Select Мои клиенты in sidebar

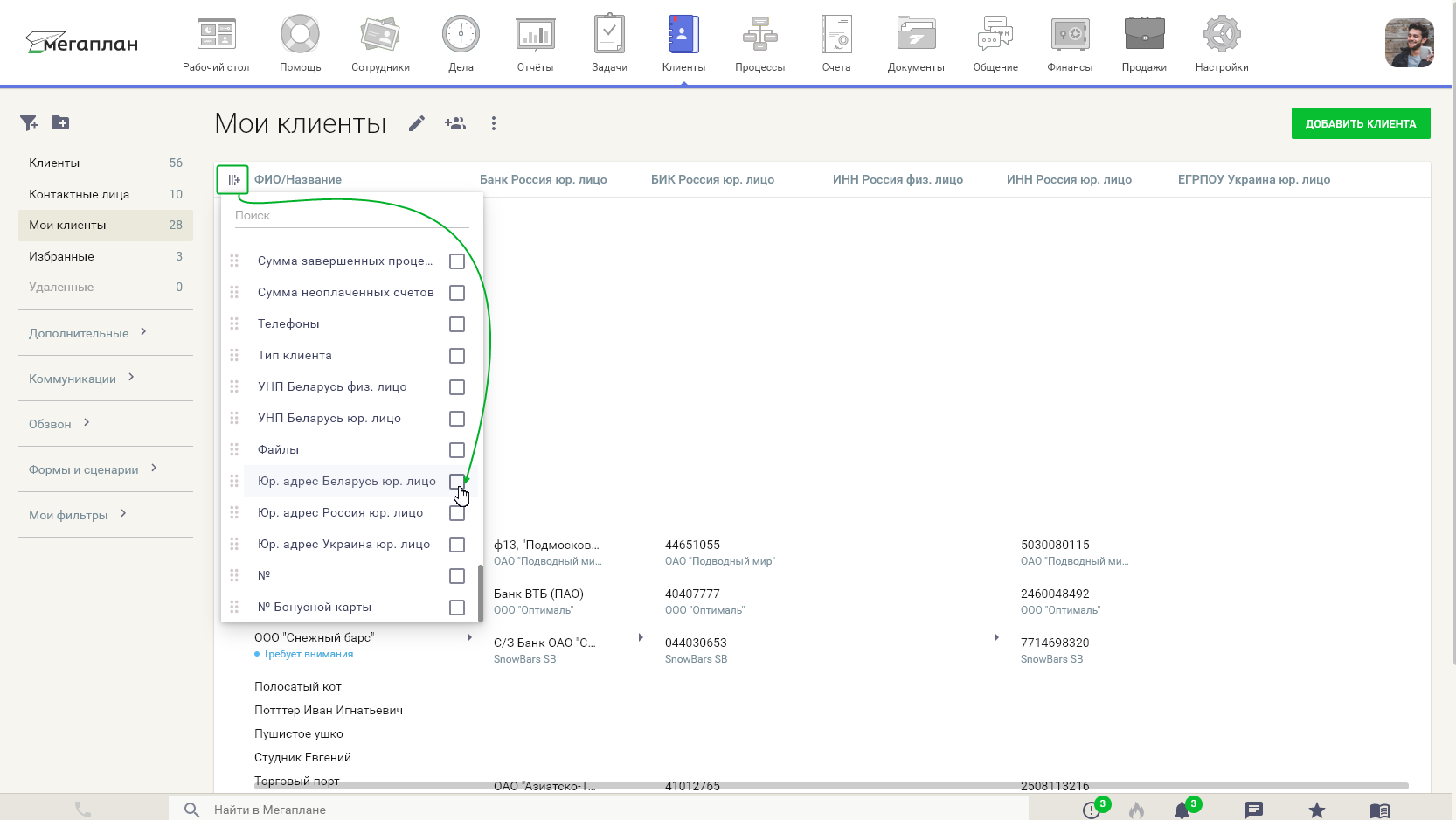[x=106, y=225]
